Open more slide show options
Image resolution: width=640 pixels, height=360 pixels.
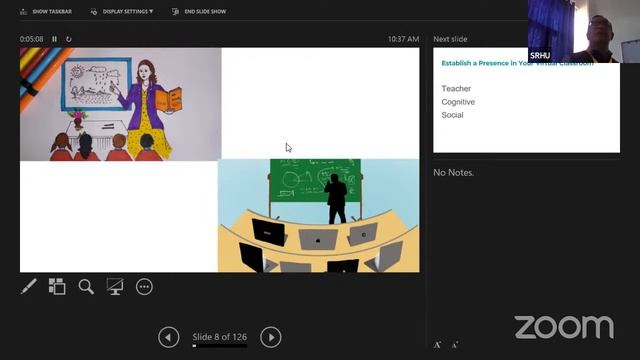pyautogui.click(x=144, y=287)
